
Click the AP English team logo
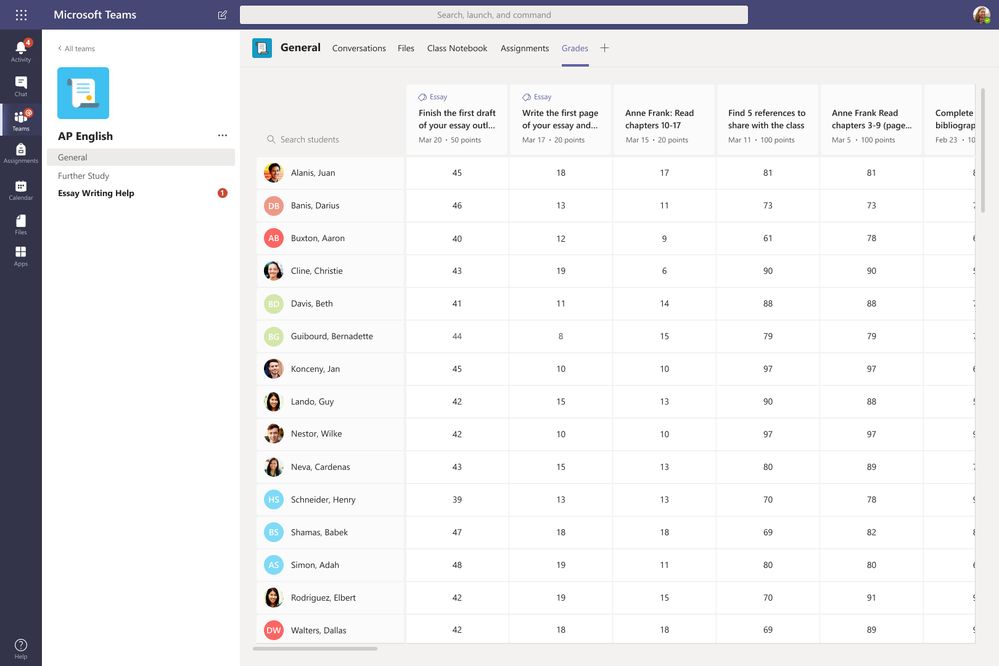[x=83, y=93]
